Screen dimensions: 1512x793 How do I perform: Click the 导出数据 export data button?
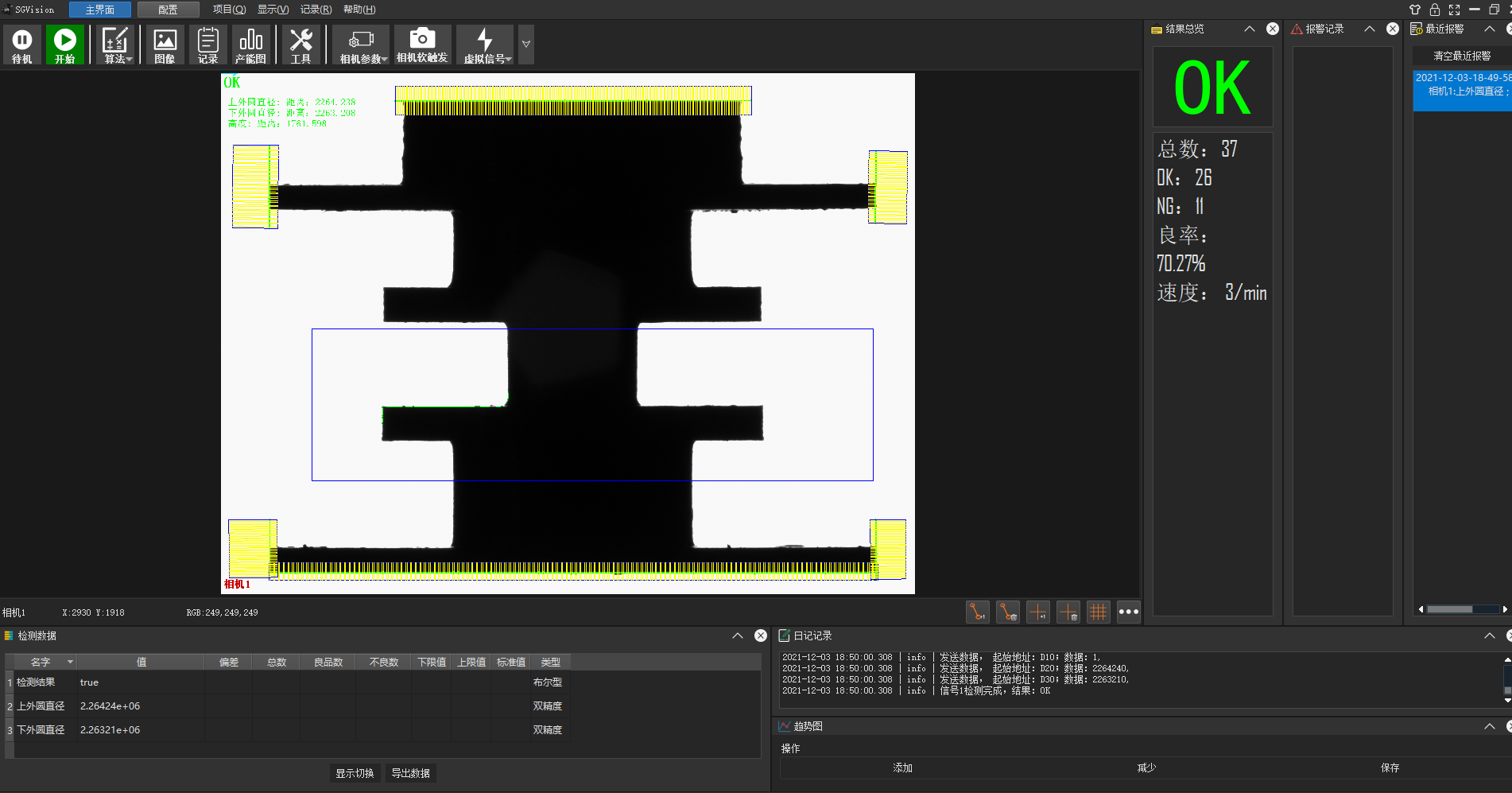pyautogui.click(x=410, y=773)
